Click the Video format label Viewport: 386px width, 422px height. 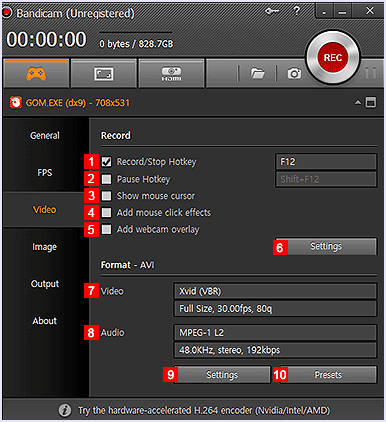(112, 291)
